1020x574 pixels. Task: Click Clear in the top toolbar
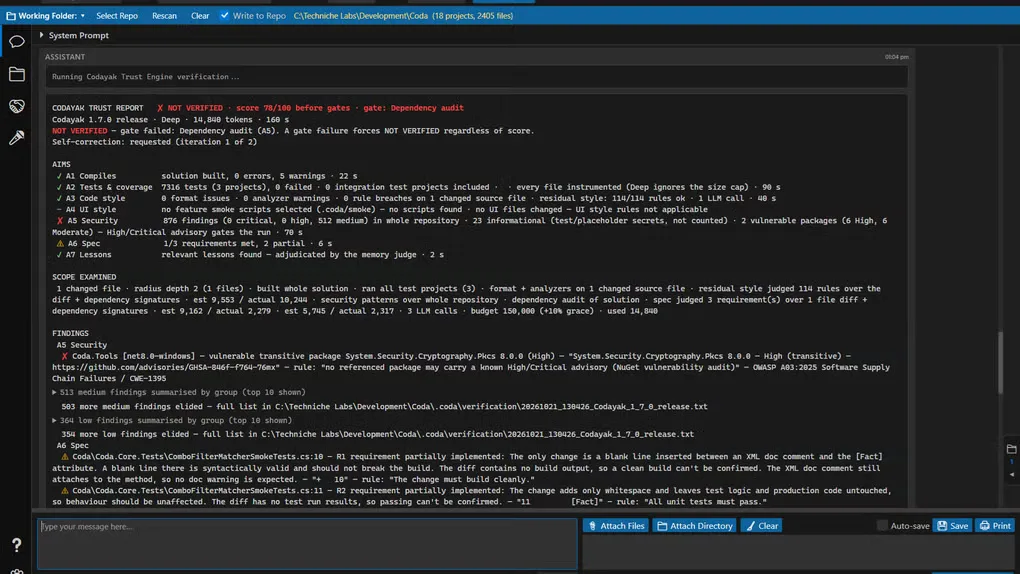(200, 16)
